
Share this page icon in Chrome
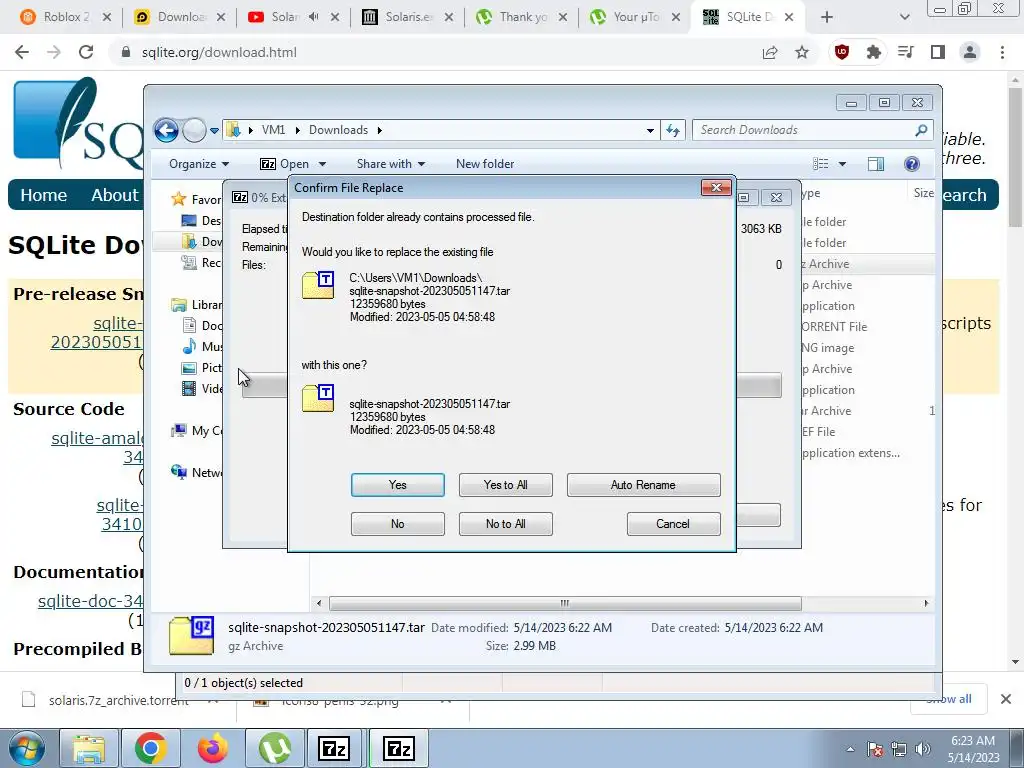tap(770, 52)
